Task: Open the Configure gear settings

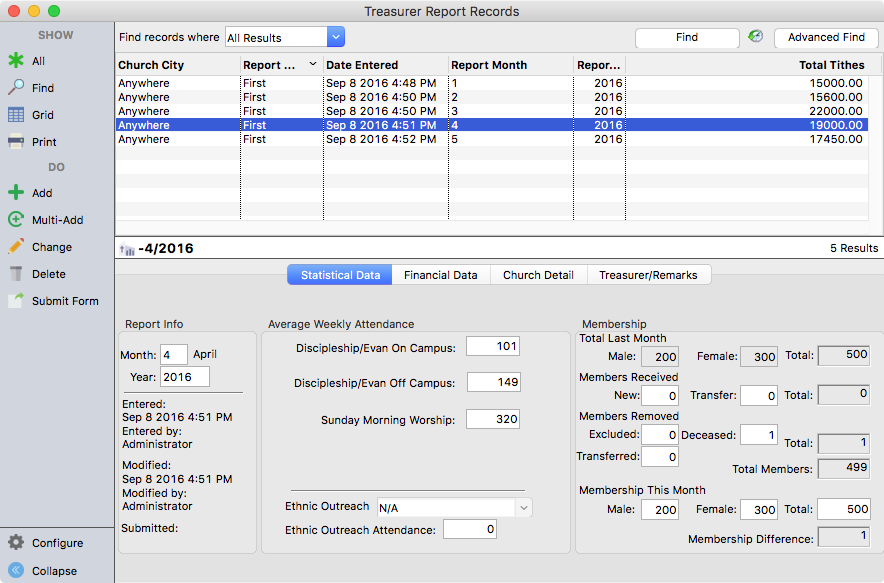Action: 16,543
